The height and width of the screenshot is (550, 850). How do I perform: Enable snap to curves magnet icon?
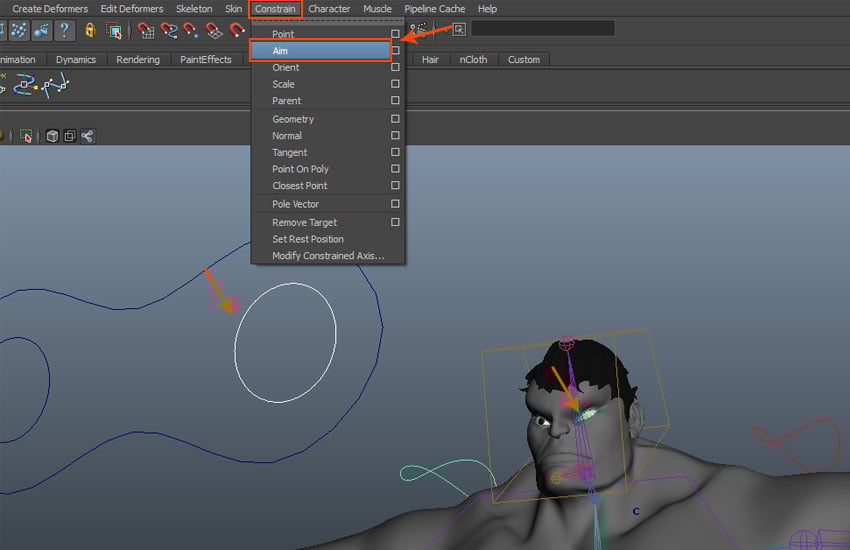169,31
